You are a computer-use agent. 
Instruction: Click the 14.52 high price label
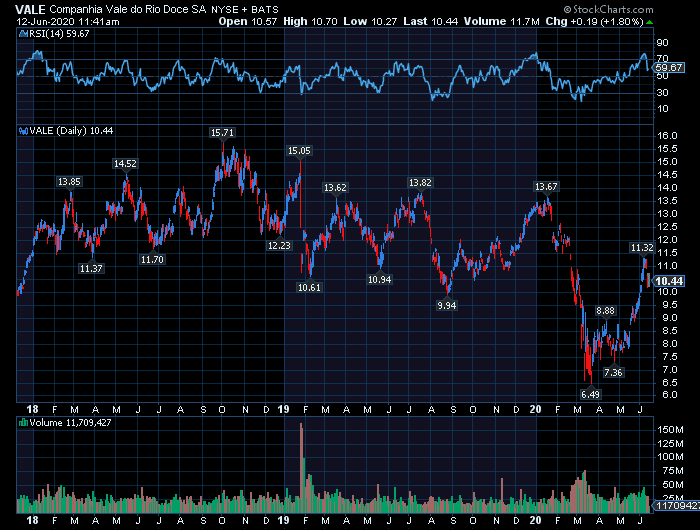125,164
